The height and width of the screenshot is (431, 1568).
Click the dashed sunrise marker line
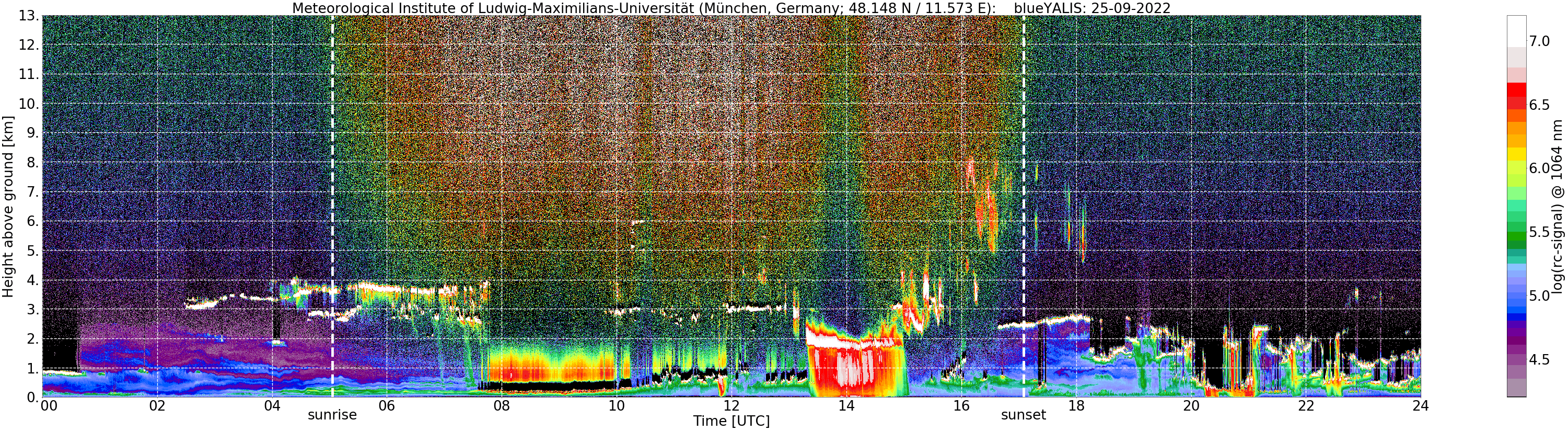[332, 206]
